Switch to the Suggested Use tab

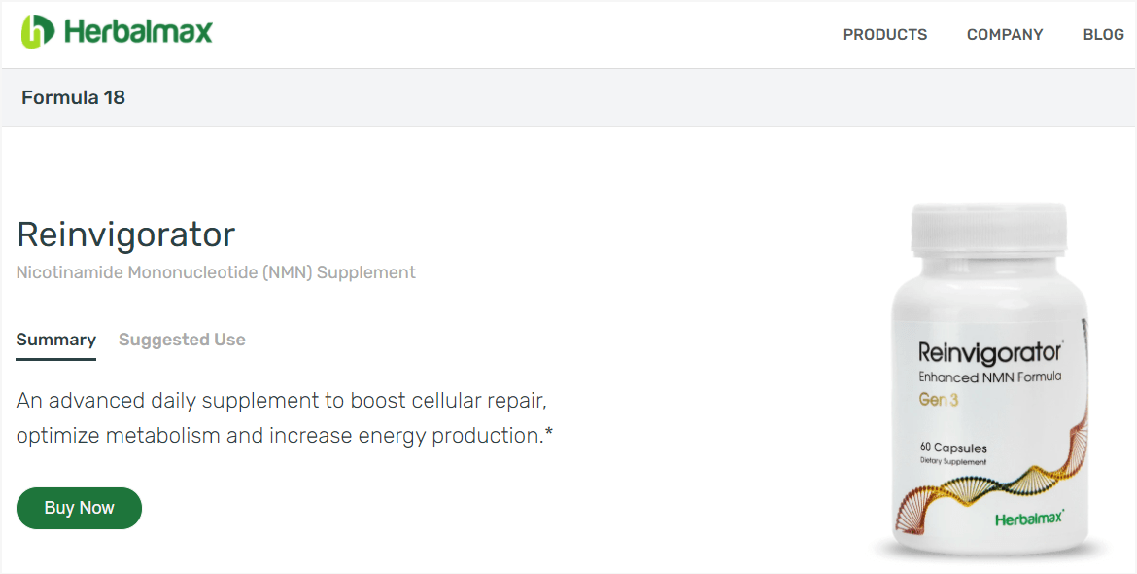(x=182, y=340)
